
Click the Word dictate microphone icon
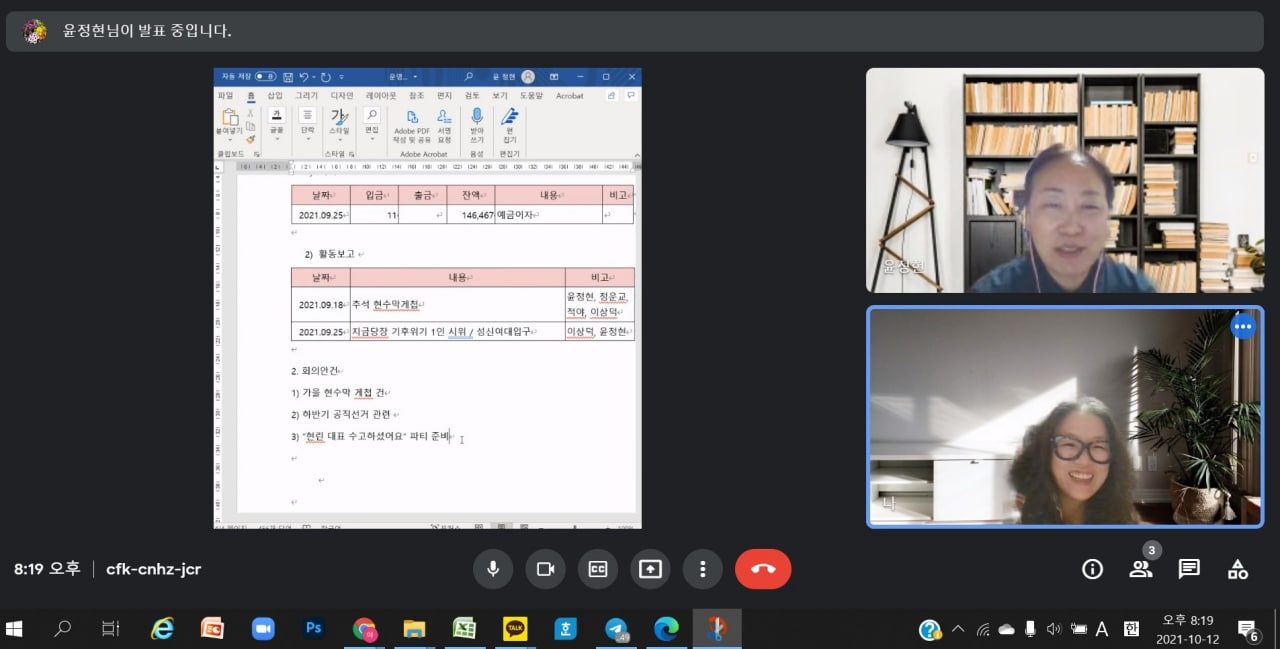click(476, 118)
